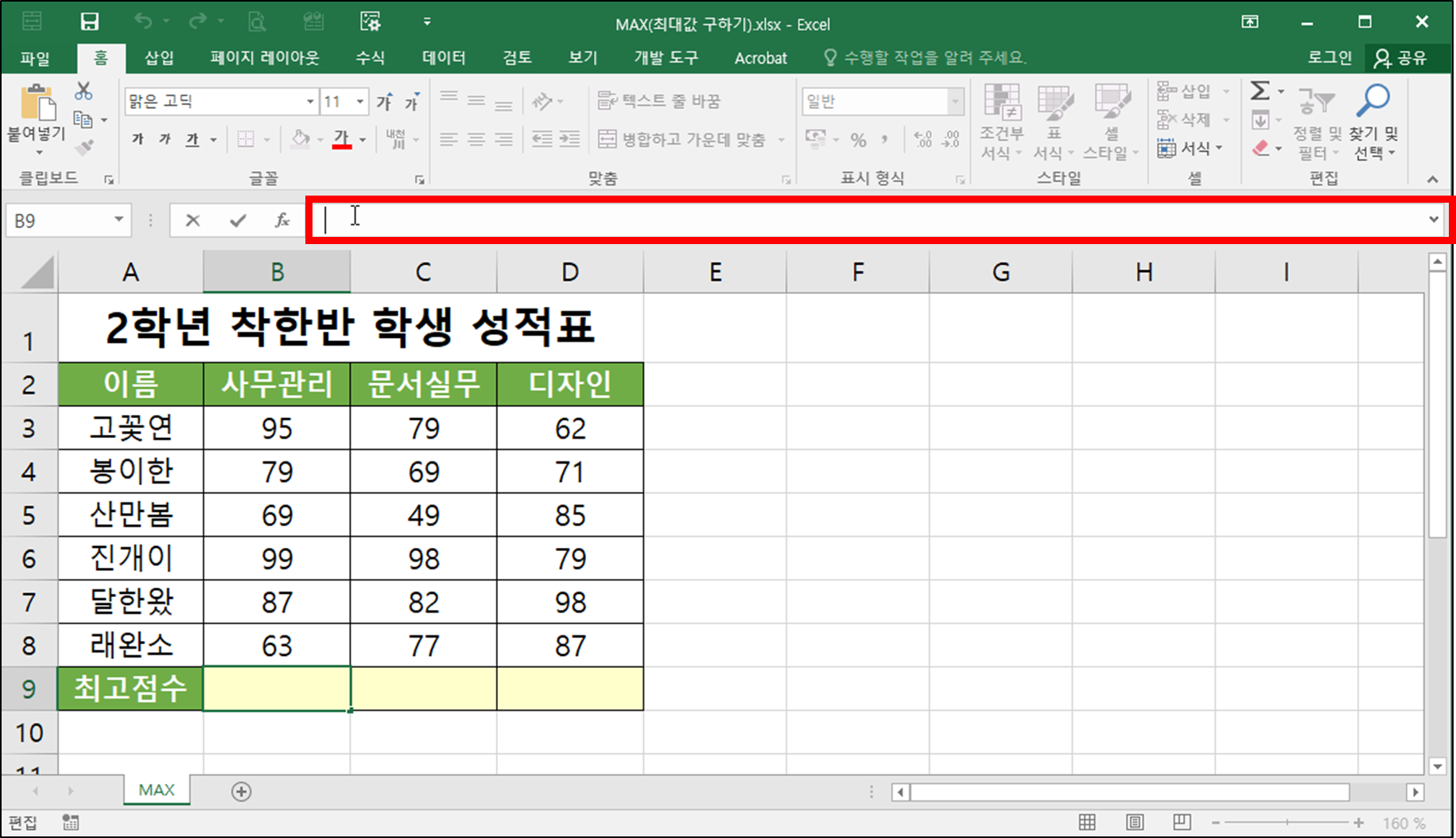Toggle italic formatting
1456x838 pixels.
tap(164, 138)
